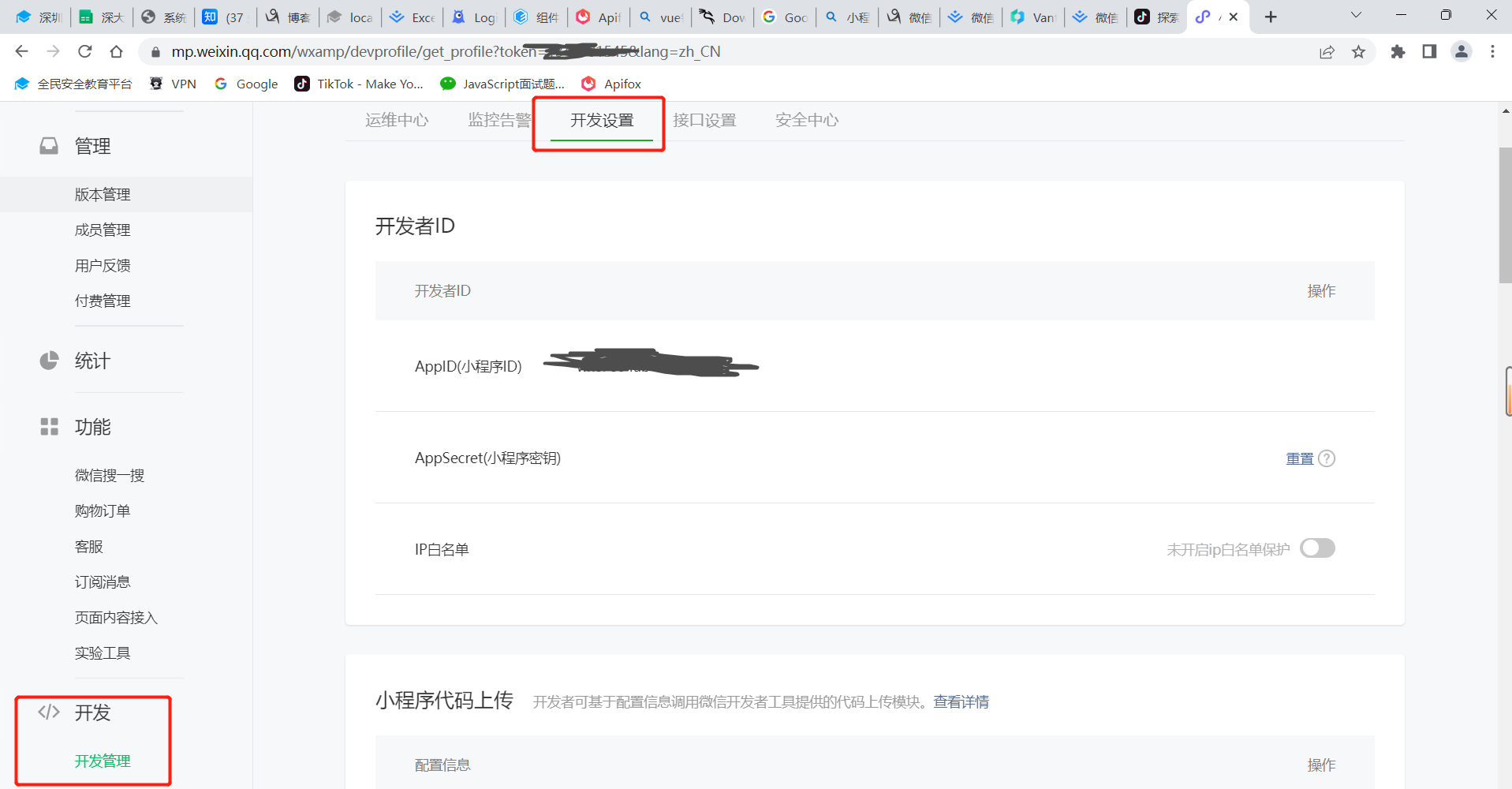This screenshot has height=789, width=1512.
Task: Switch to the 安全中心 tab
Action: point(807,120)
